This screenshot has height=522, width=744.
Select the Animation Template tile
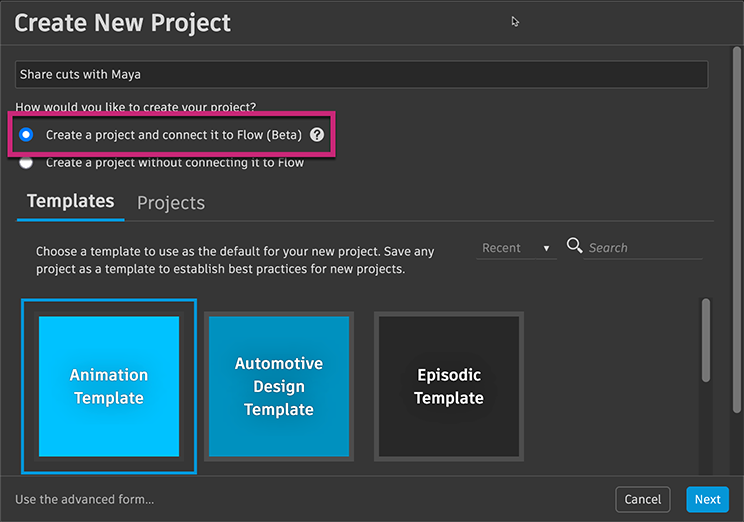[108, 386]
